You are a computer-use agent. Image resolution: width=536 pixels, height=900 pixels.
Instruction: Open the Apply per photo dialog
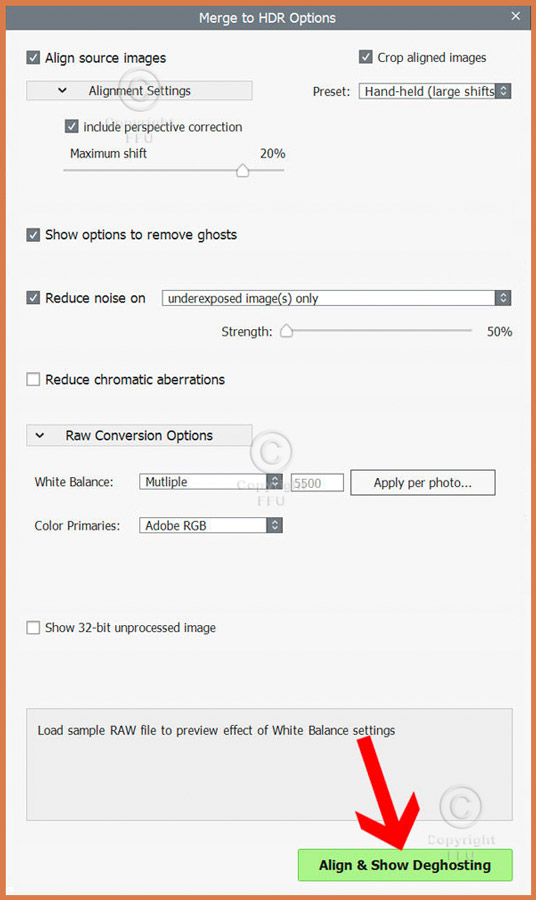coord(422,483)
